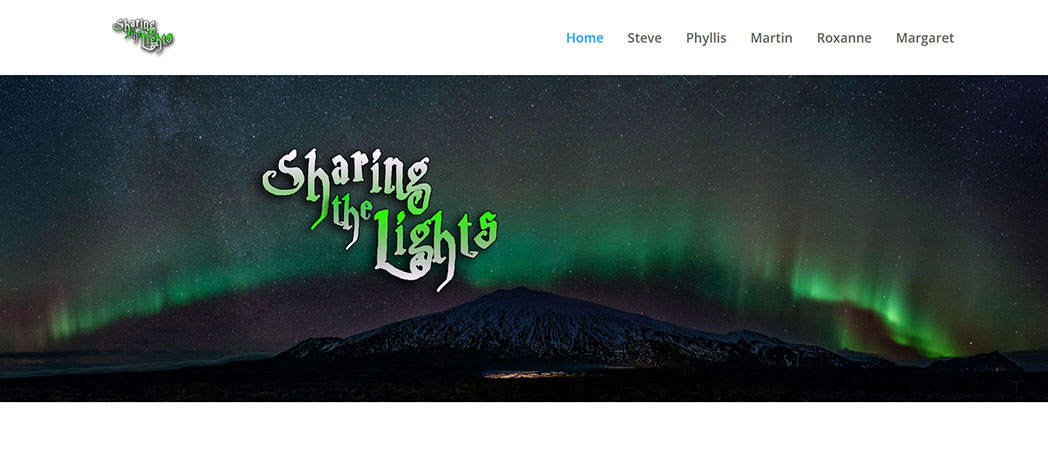Image resolution: width=1048 pixels, height=457 pixels.
Task: Select Martin in the navigation bar
Action: (x=771, y=38)
